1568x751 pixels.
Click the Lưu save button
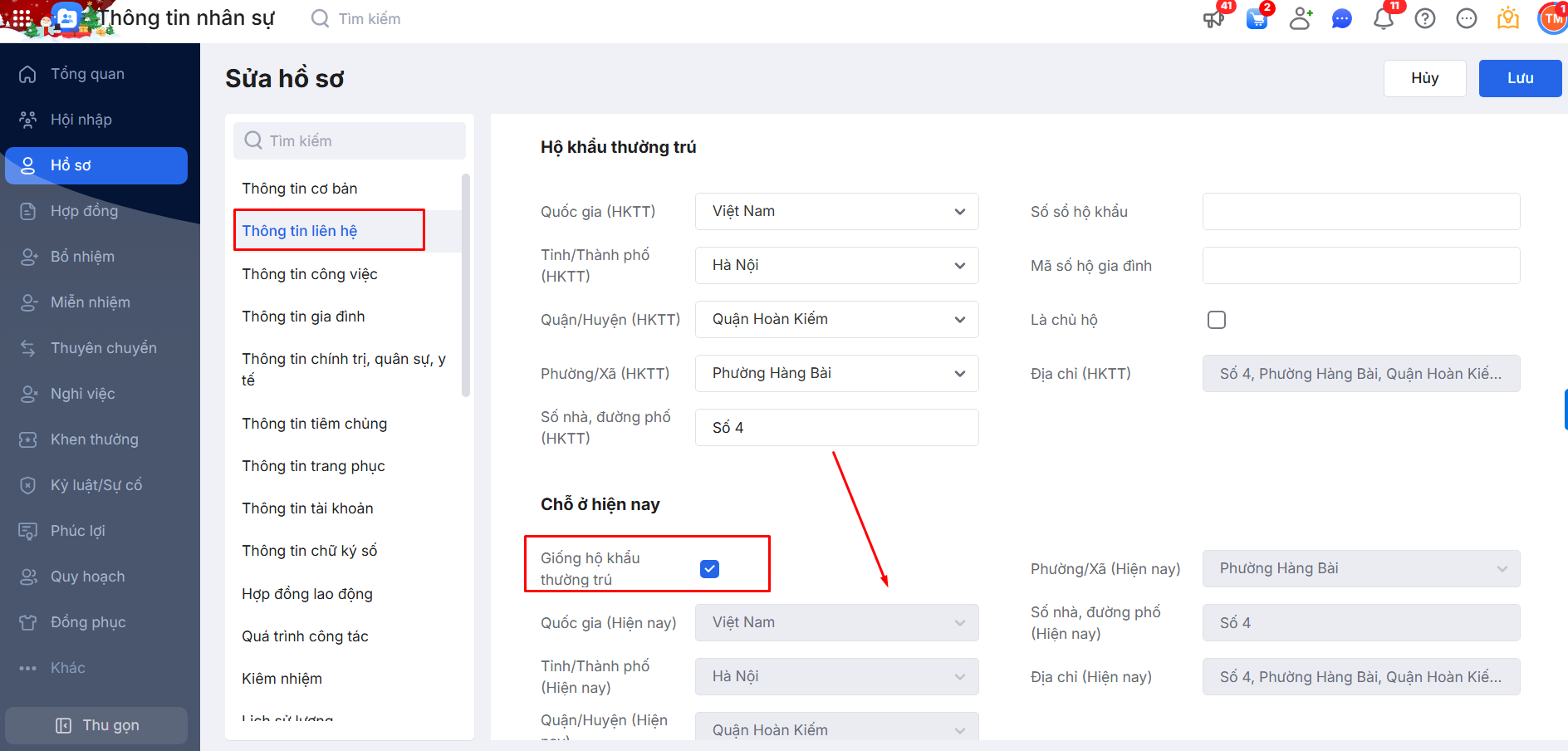[1520, 78]
